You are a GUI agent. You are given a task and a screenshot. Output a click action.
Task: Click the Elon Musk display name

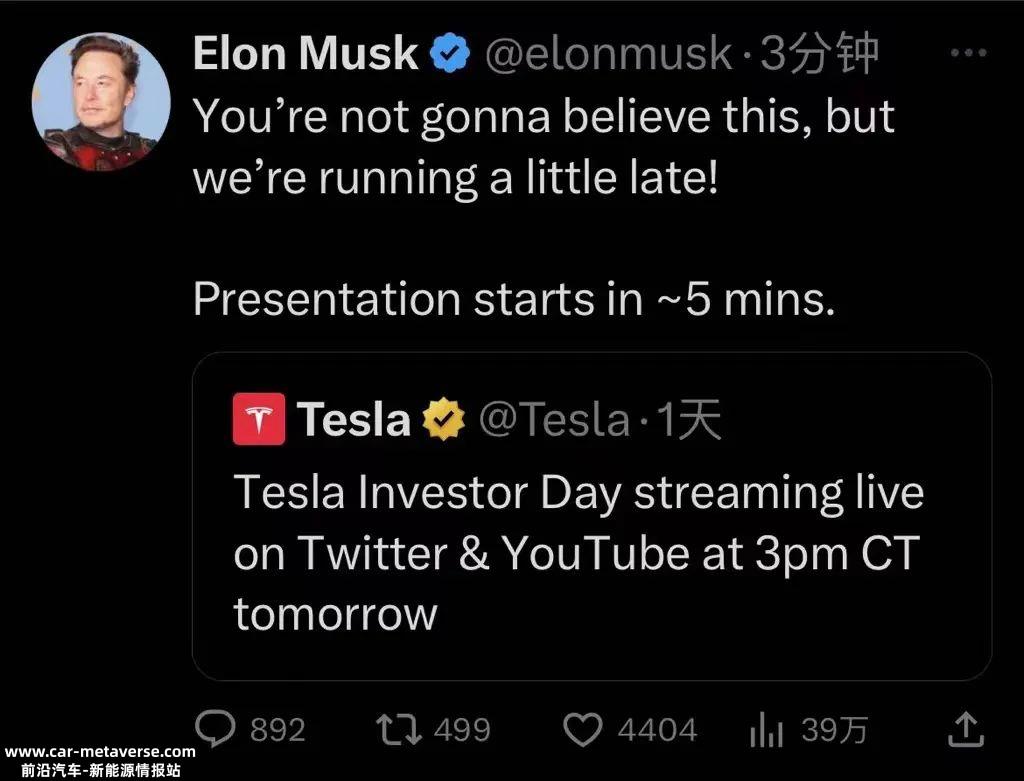(305, 53)
